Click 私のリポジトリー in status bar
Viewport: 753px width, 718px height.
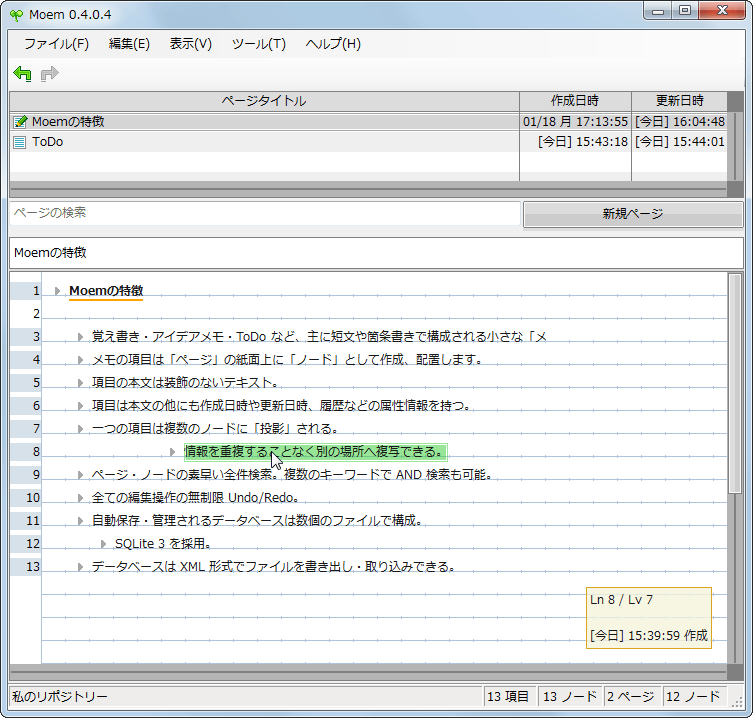point(60,697)
